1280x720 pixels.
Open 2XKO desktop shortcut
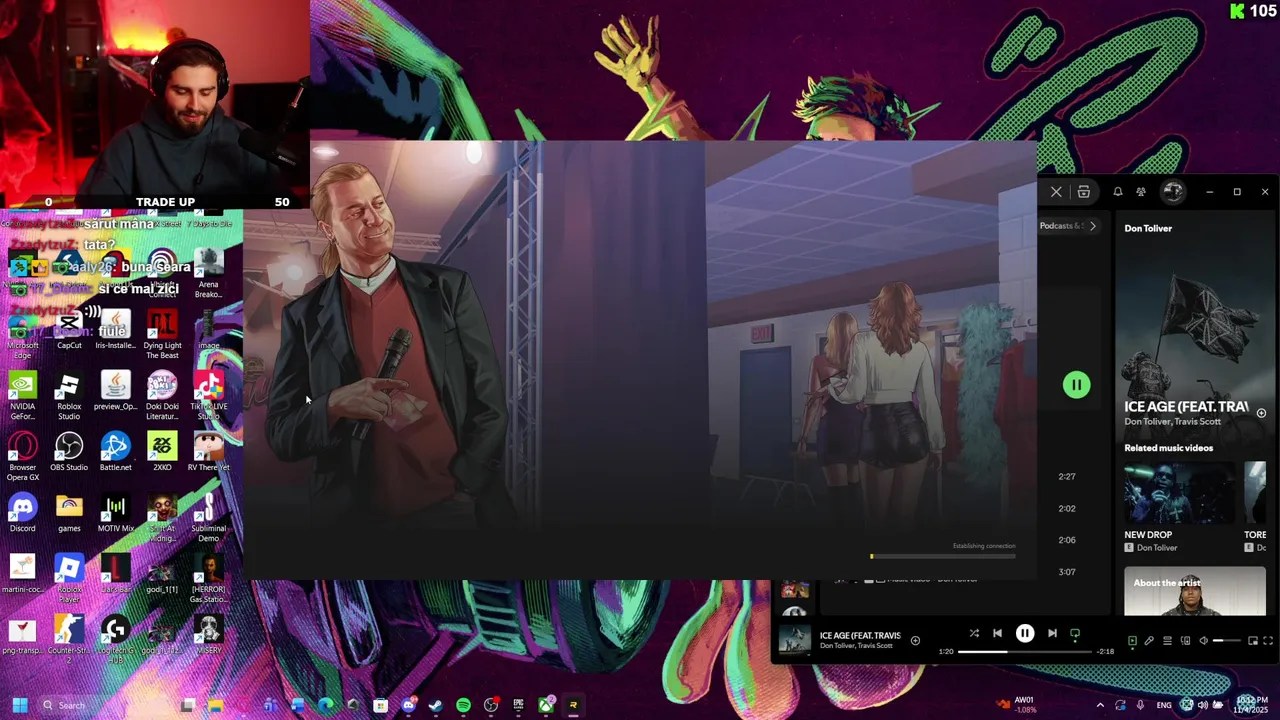pos(162,452)
